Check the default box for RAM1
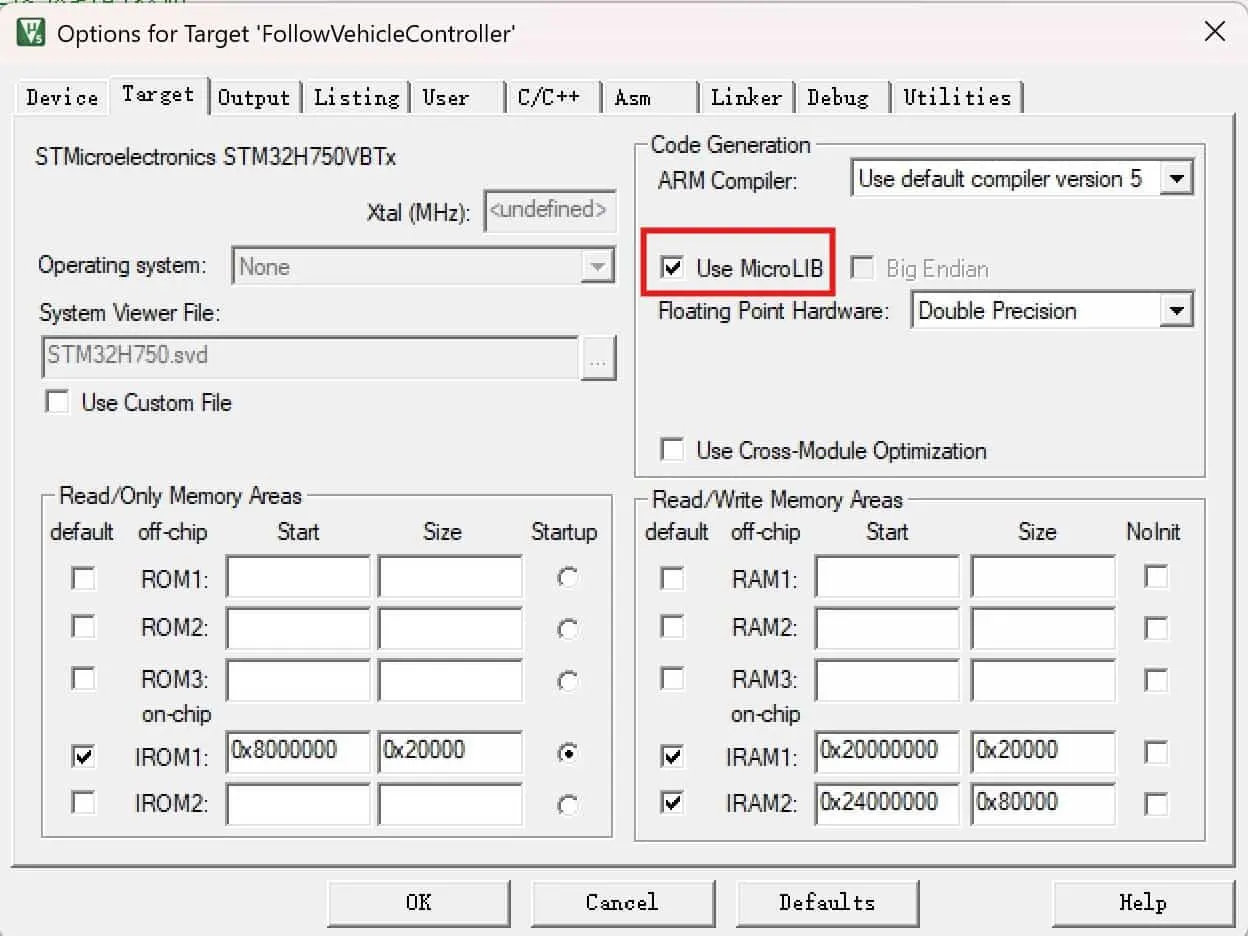 coord(673,578)
